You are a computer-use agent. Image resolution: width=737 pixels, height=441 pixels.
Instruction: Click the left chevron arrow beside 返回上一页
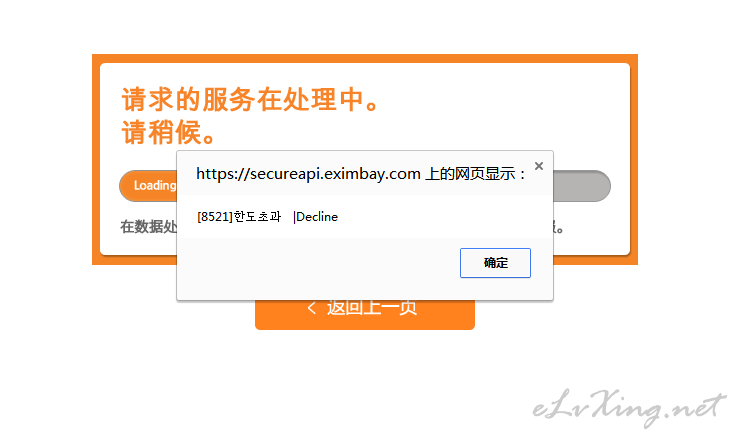[311, 308]
